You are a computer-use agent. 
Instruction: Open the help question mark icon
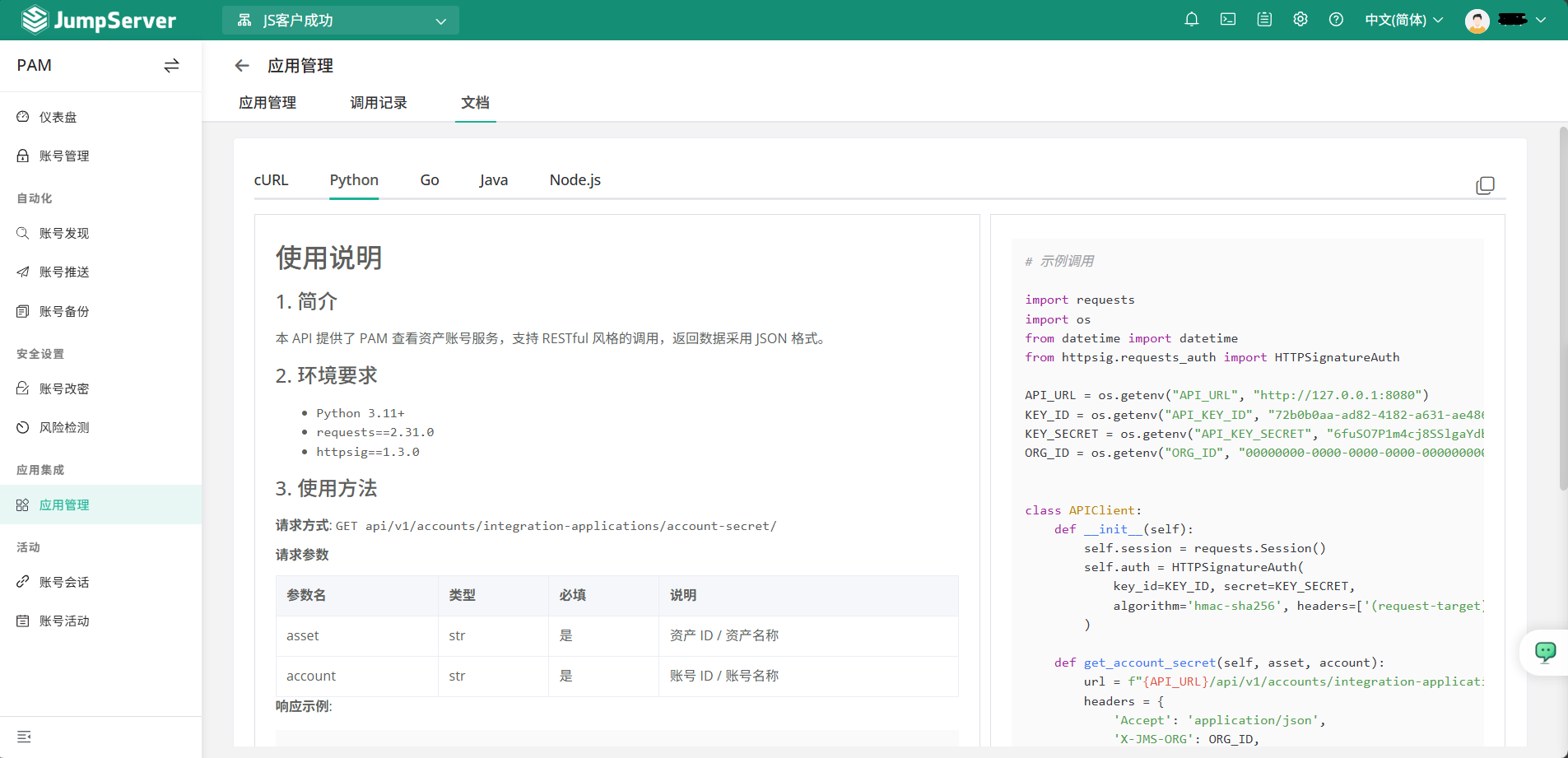(x=1336, y=20)
